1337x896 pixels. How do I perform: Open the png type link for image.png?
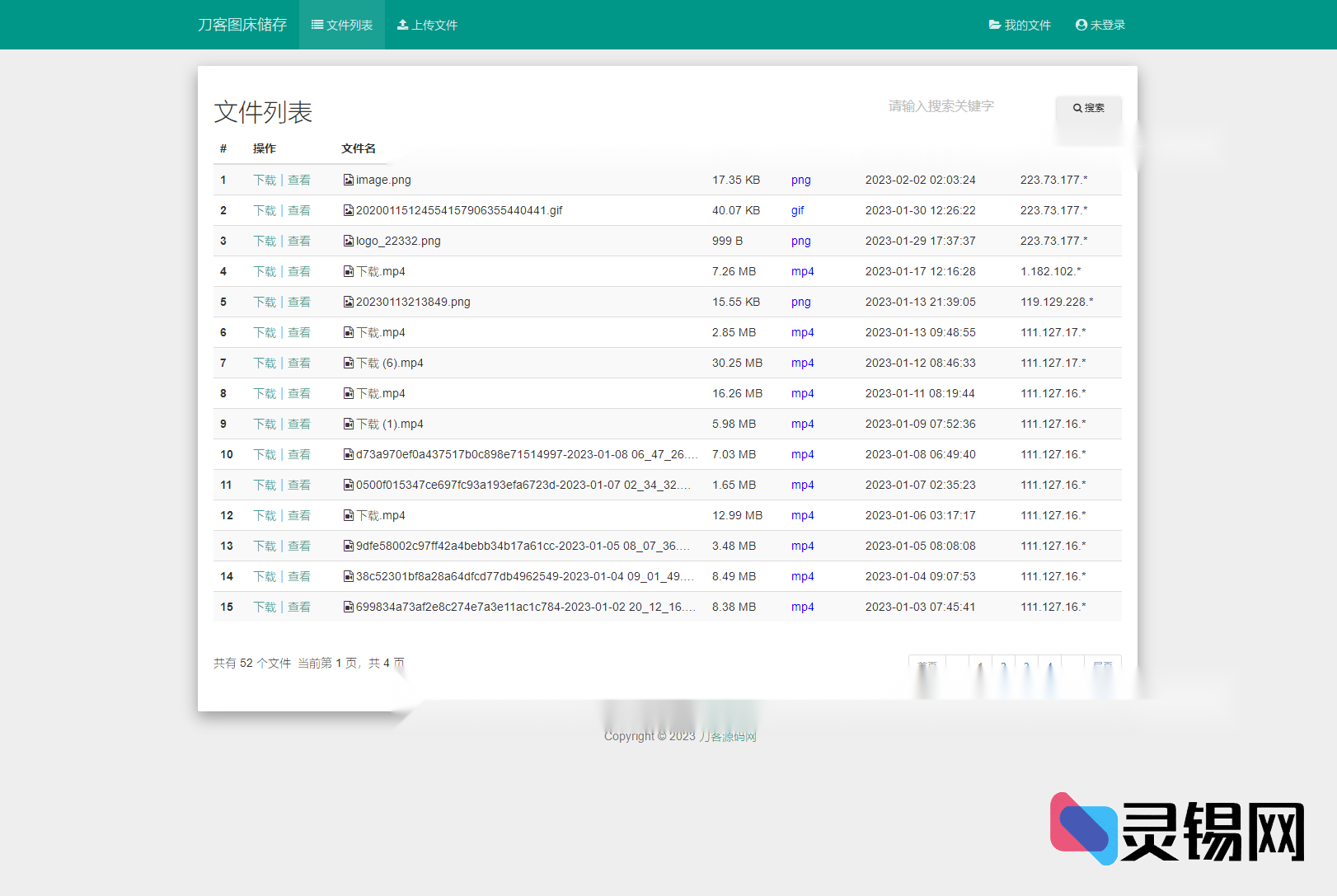(800, 180)
